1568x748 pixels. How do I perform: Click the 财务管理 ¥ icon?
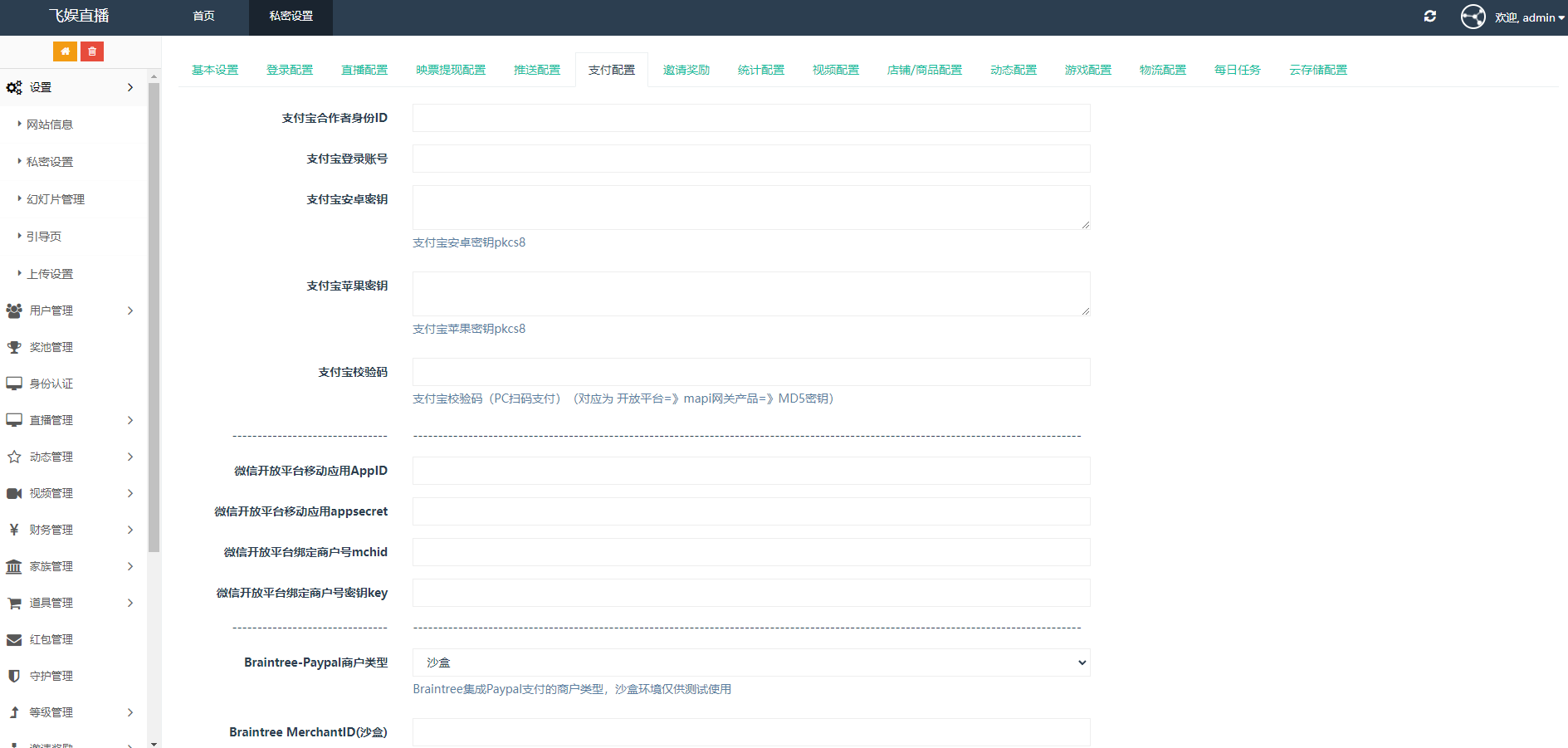[14, 529]
